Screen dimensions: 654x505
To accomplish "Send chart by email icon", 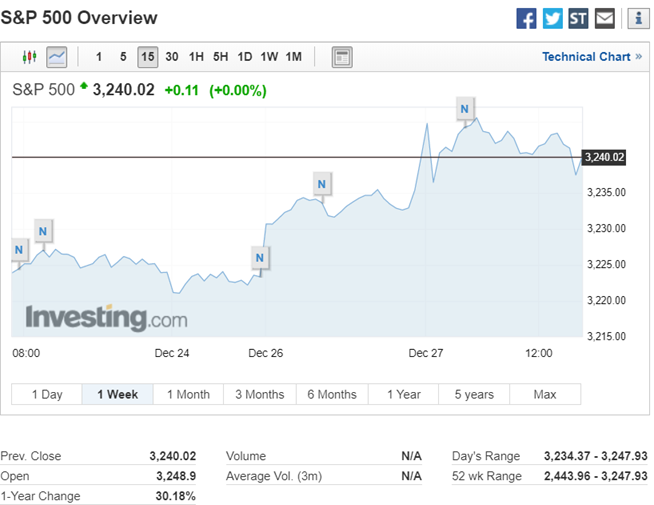I will pyautogui.click(x=605, y=18).
